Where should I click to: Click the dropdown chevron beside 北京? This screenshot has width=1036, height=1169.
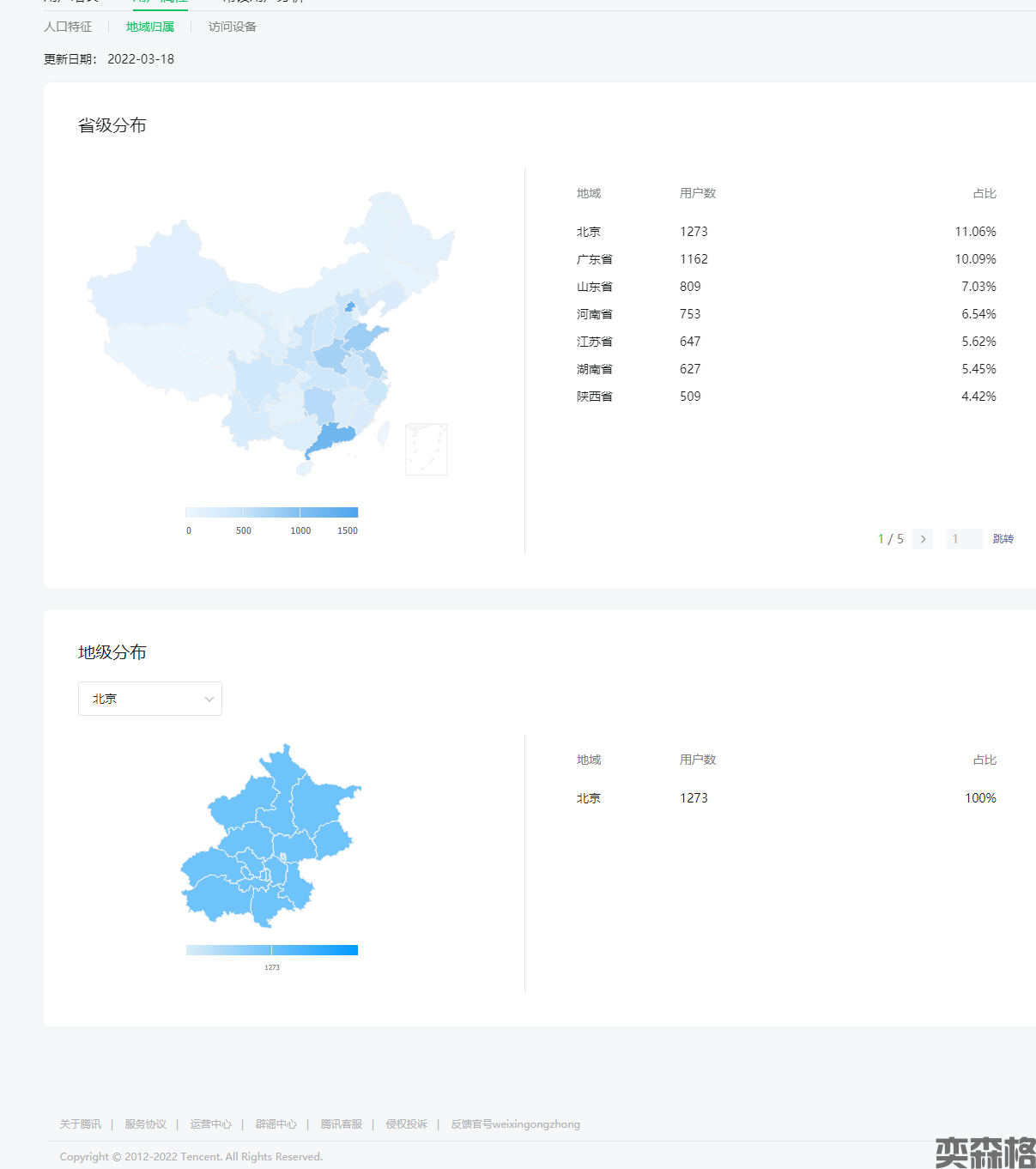click(209, 699)
